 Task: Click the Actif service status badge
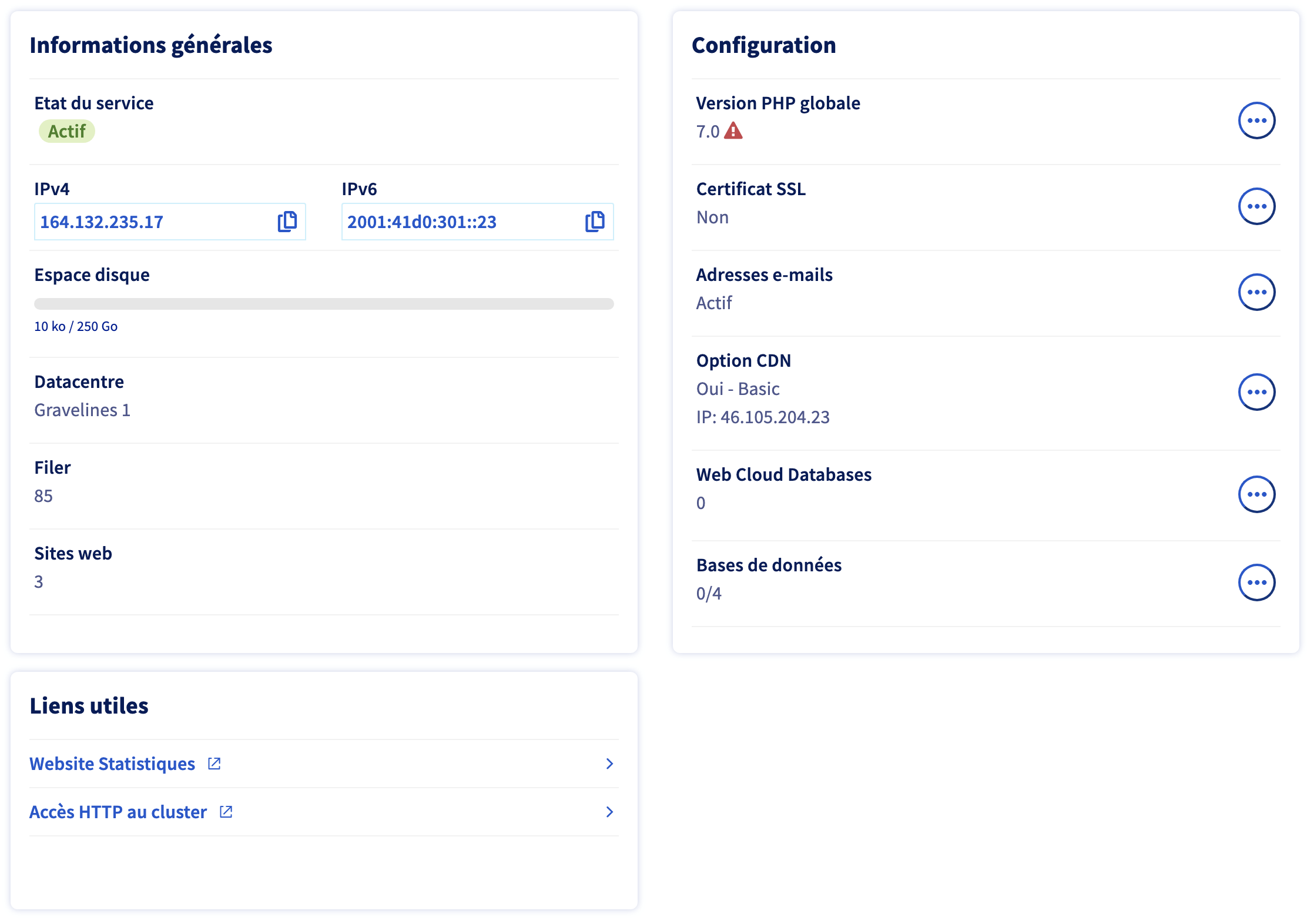(67, 131)
